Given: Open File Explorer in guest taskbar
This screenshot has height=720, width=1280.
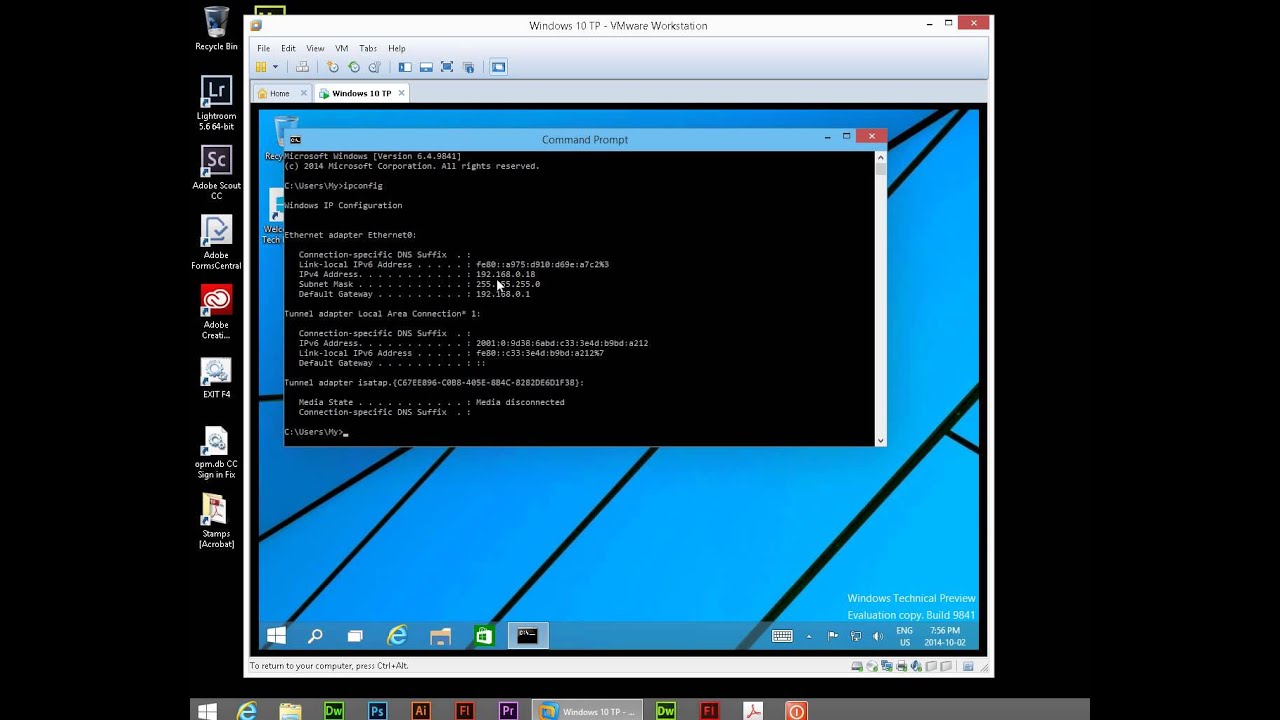Looking at the screenshot, I should click(x=440, y=636).
